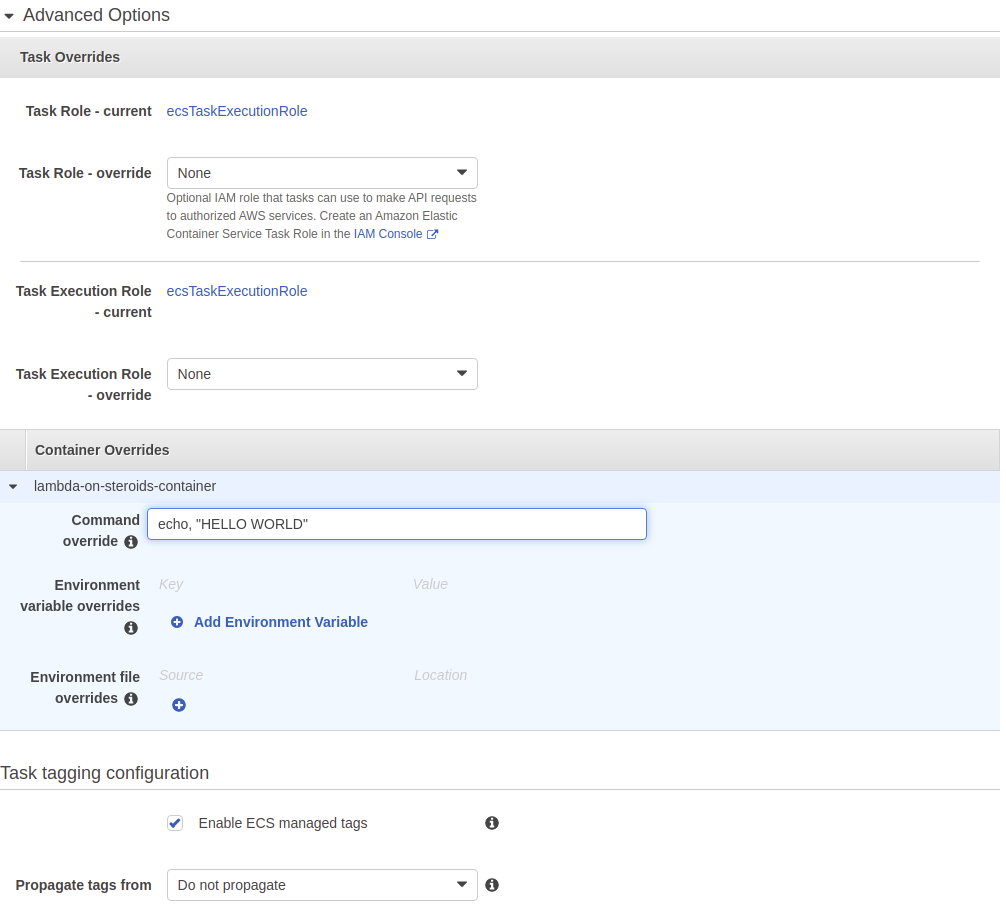
Task: Open the Propagate tags from dropdown
Action: (x=322, y=885)
